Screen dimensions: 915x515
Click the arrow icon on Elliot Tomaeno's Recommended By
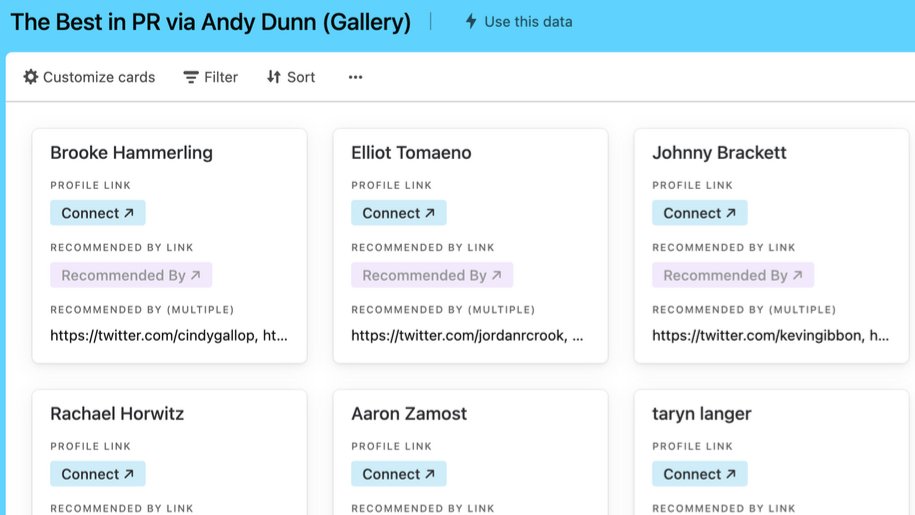[497, 275]
